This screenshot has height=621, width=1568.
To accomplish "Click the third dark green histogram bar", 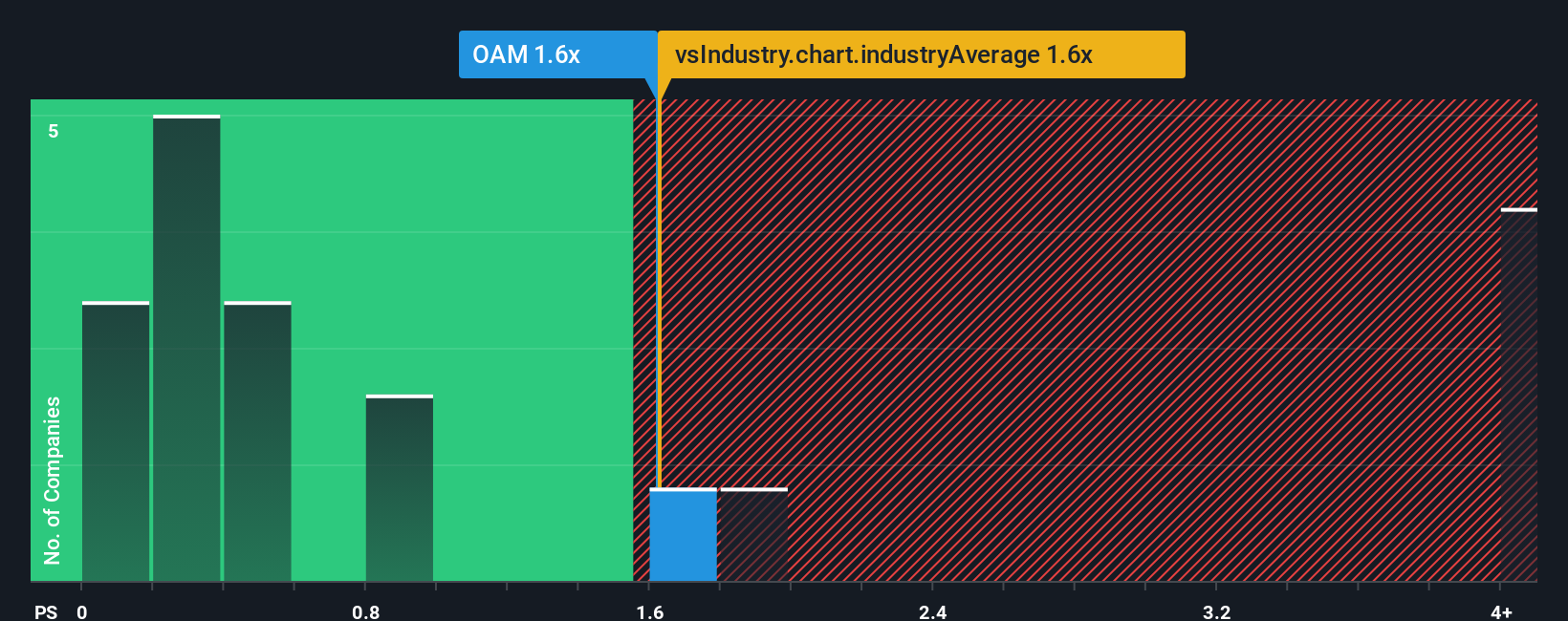I will (257, 441).
